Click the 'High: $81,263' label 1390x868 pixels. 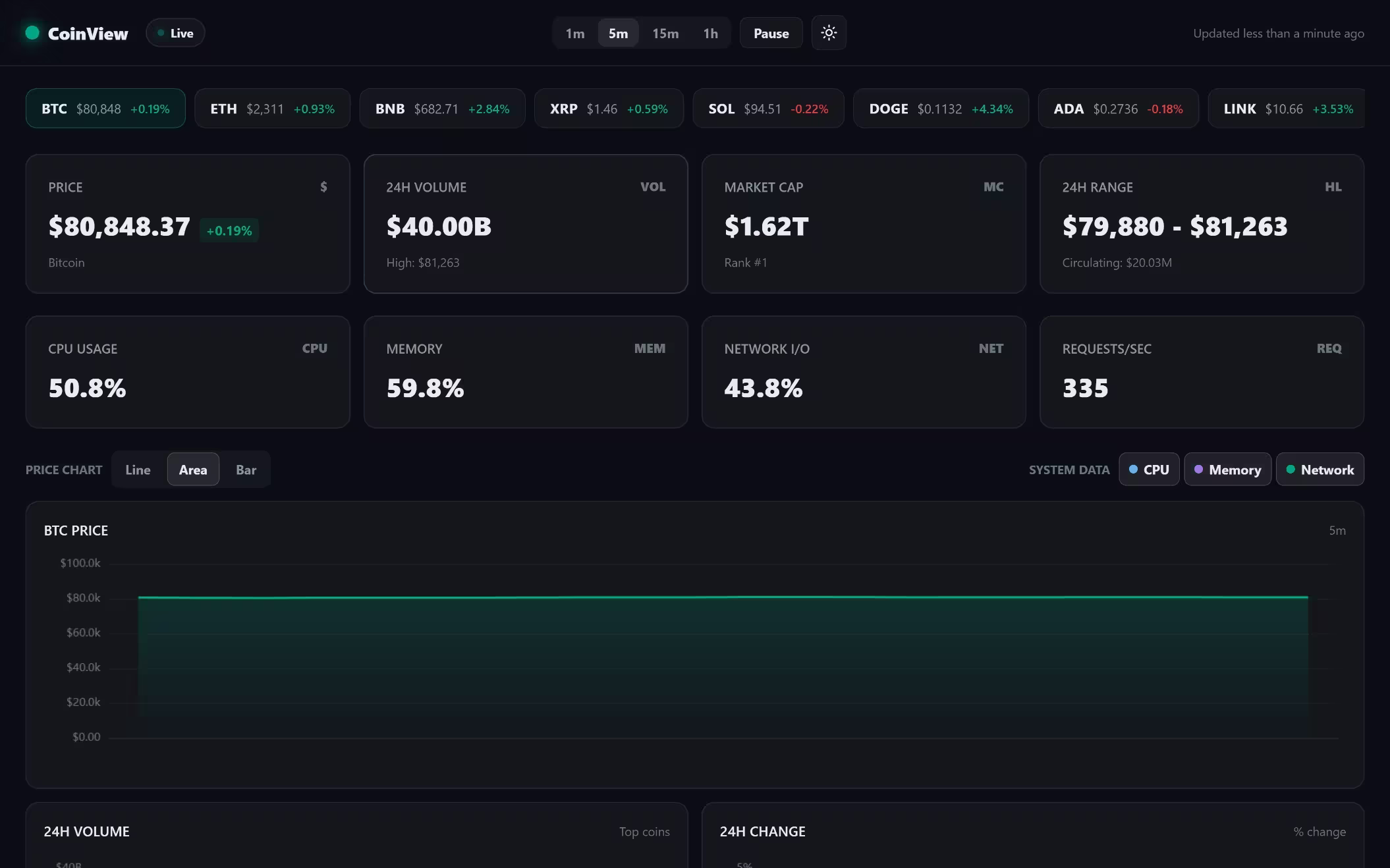[x=423, y=263]
